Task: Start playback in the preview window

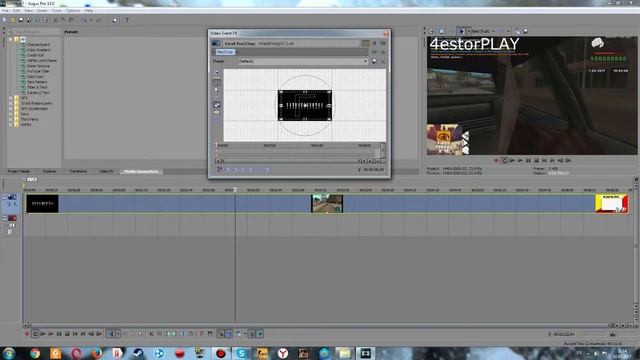Action: 520,161
